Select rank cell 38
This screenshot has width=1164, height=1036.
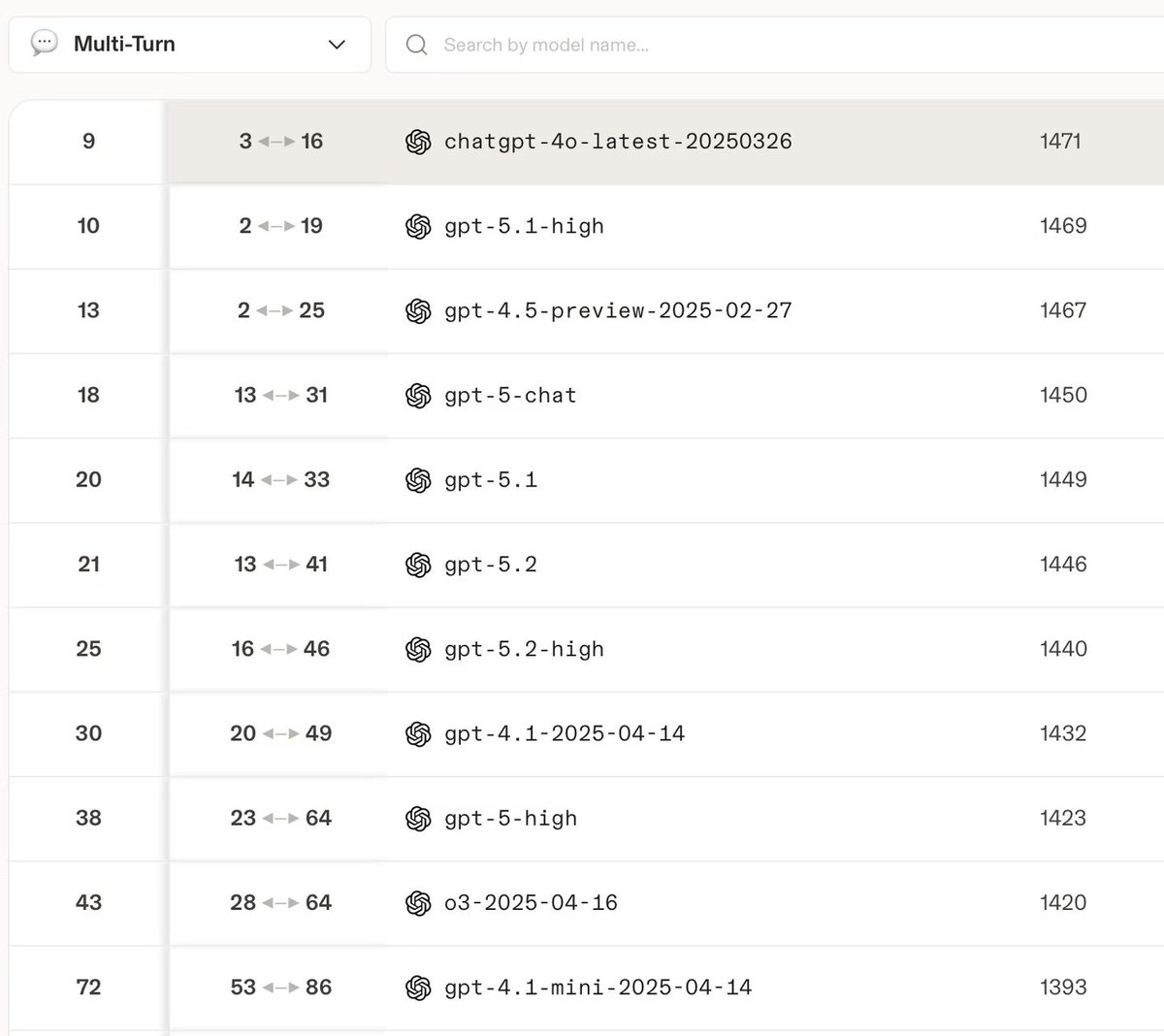pyautogui.click(x=88, y=818)
